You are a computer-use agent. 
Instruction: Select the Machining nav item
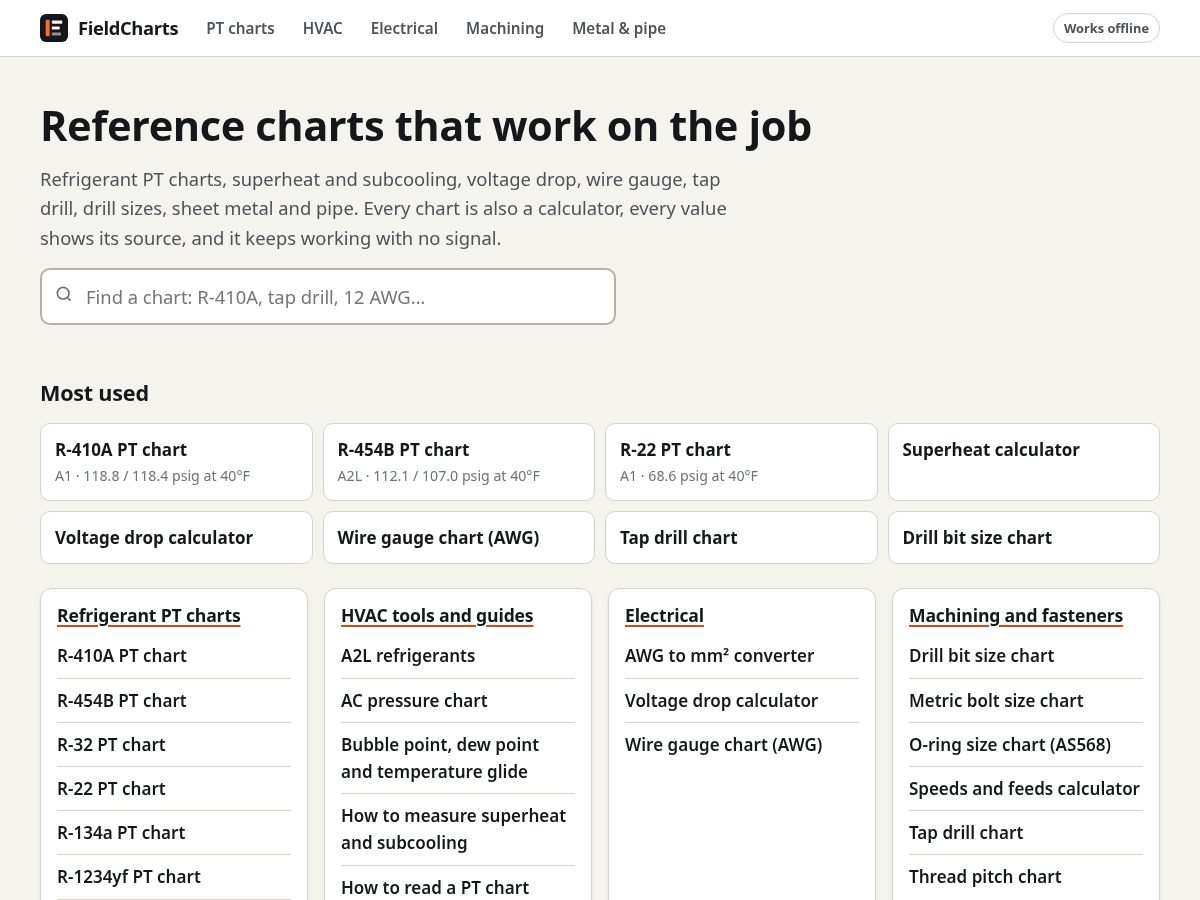[x=505, y=28]
